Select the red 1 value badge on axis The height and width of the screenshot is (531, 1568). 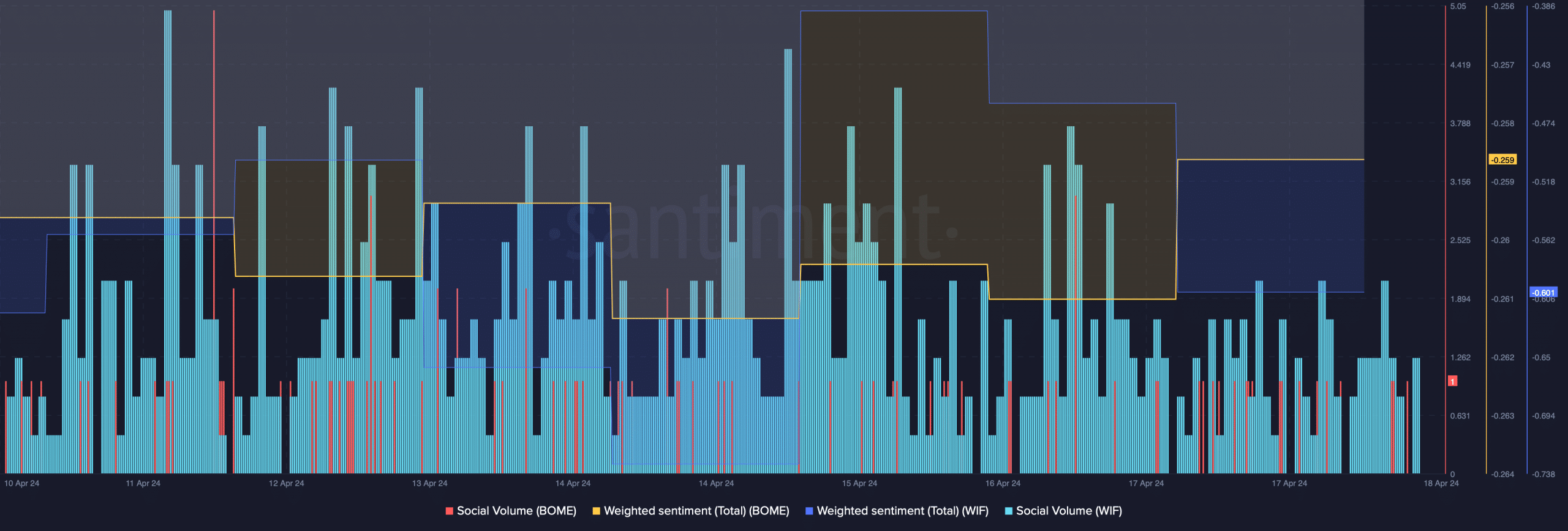pos(1452,382)
